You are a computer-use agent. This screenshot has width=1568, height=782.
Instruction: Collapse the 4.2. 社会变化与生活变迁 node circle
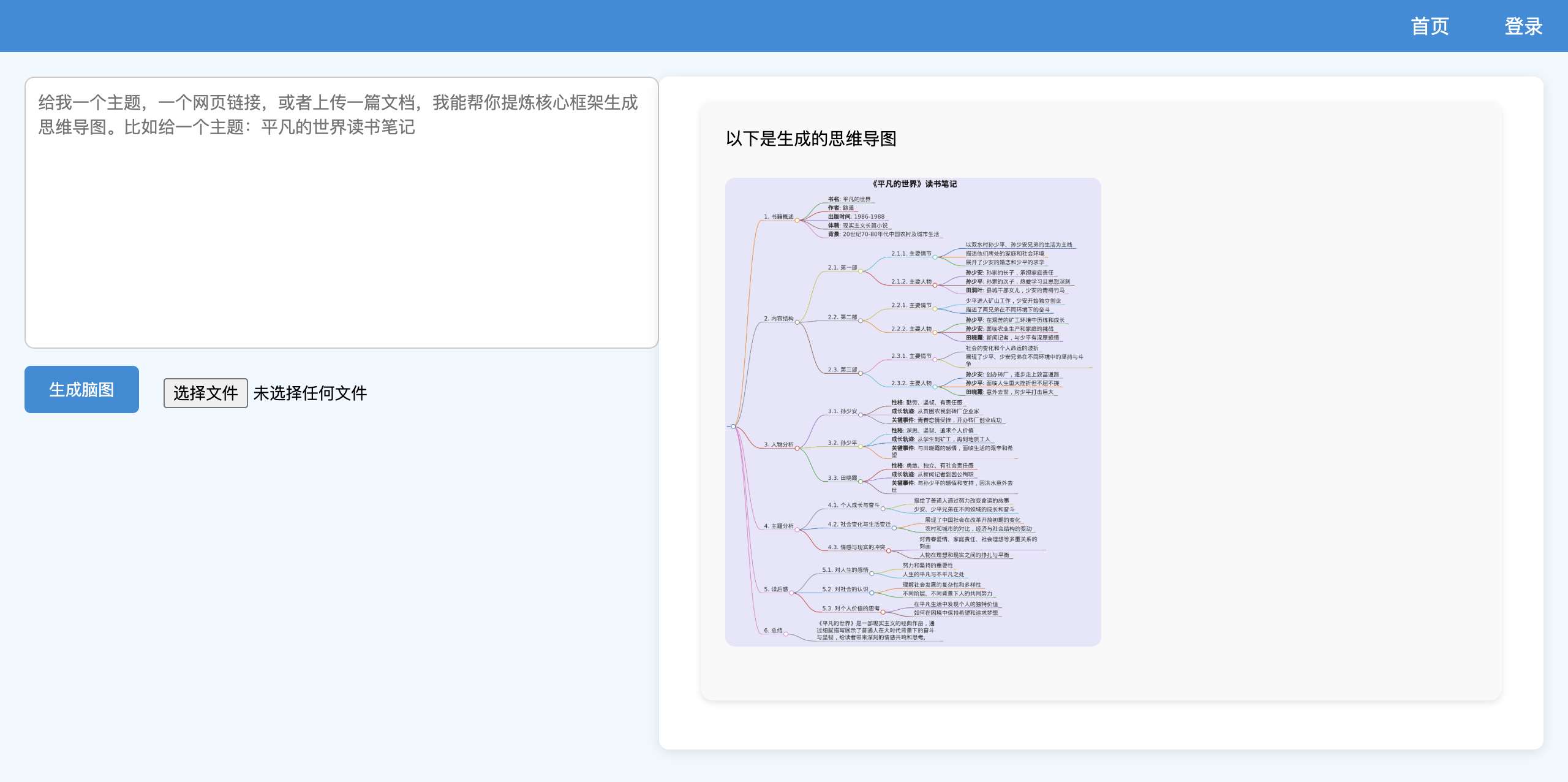894,528
